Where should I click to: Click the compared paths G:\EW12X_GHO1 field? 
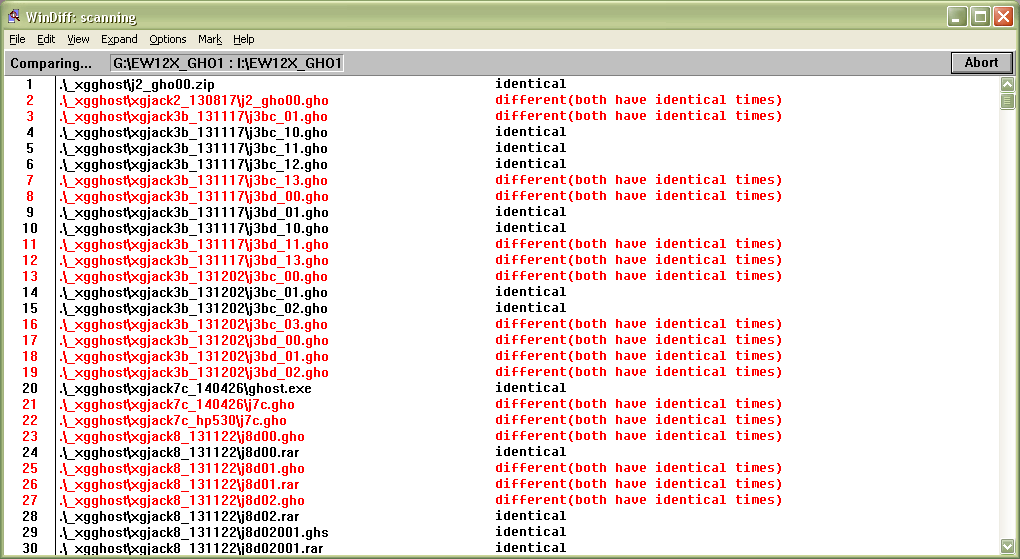pyautogui.click(x=228, y=63)
